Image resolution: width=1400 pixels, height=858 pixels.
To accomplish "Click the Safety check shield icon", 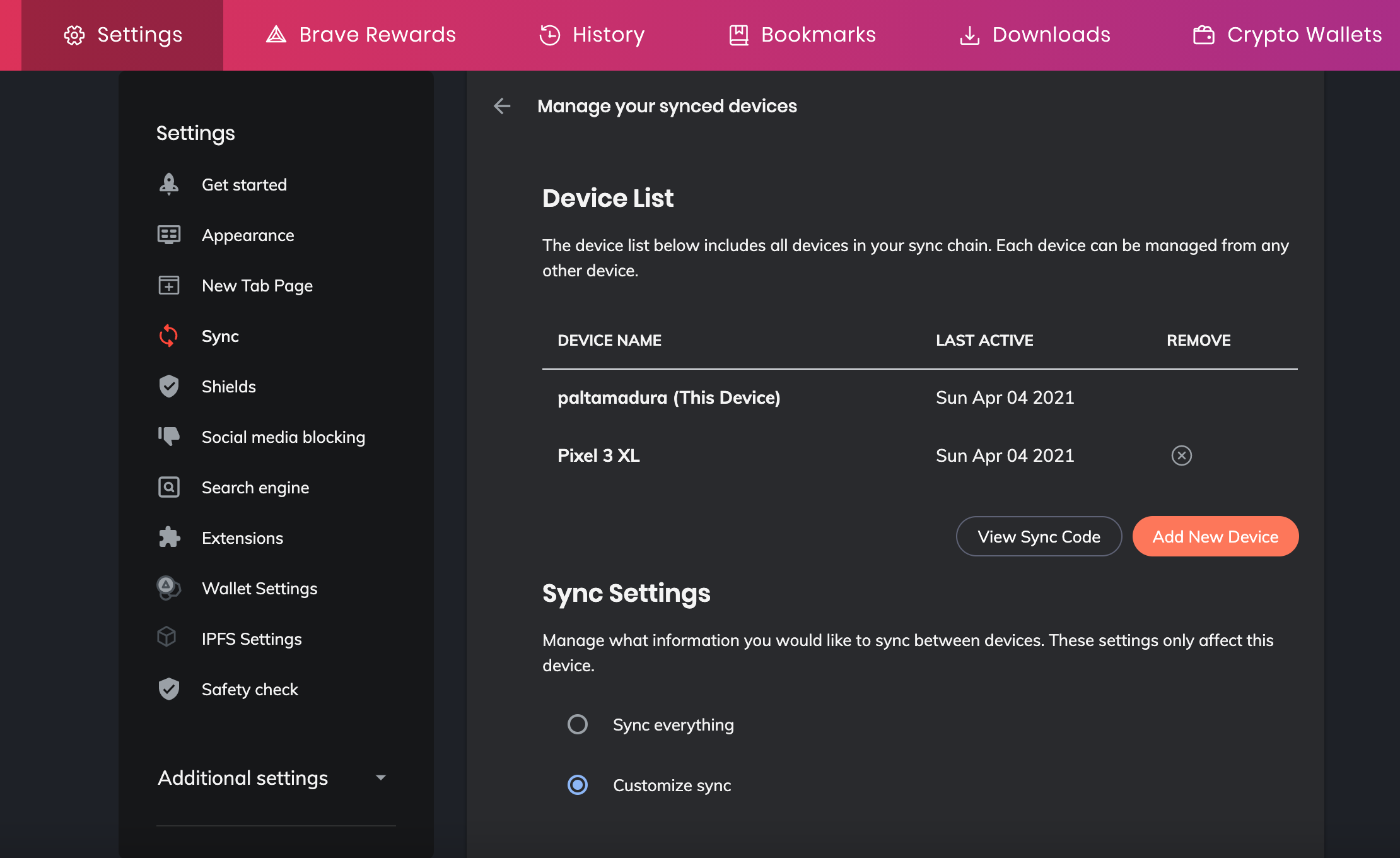I will 168,689.
